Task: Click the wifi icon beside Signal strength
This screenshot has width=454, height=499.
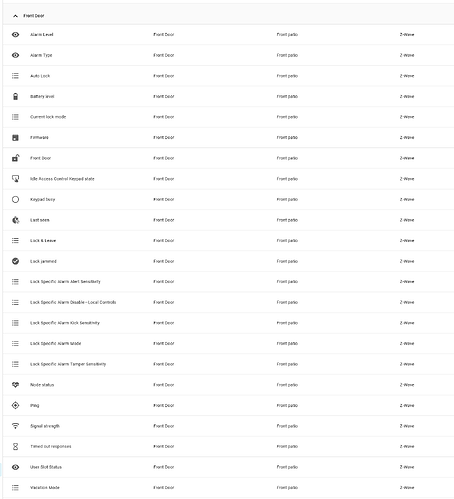Action: point(15,426)
